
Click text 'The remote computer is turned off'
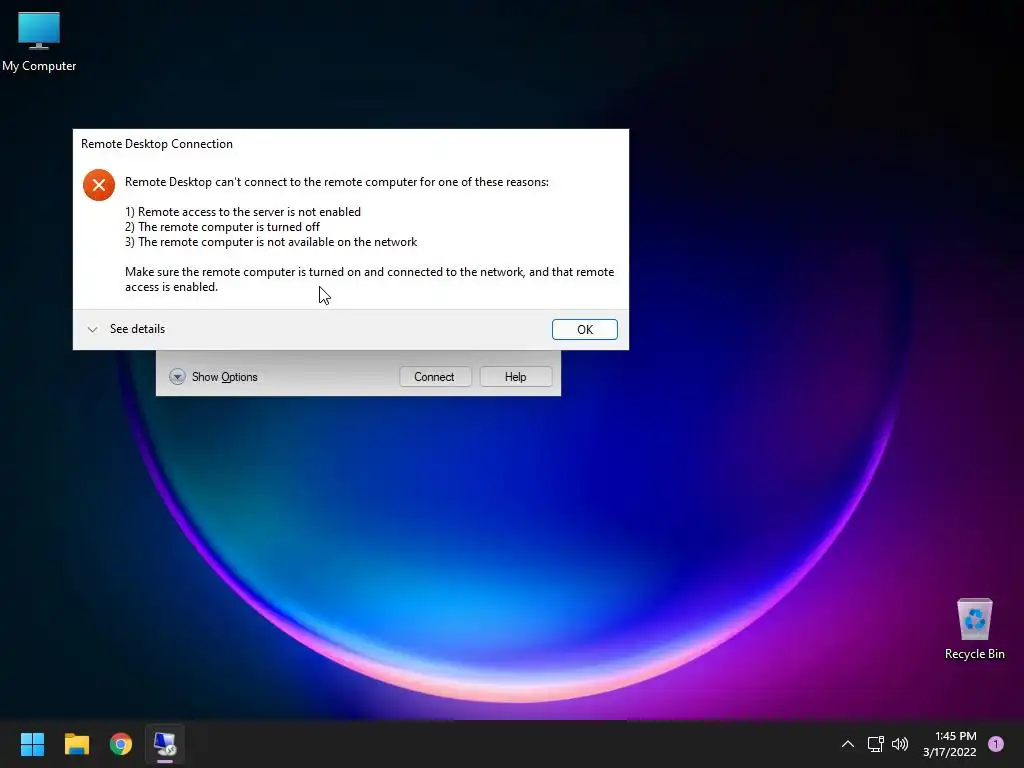229,227
